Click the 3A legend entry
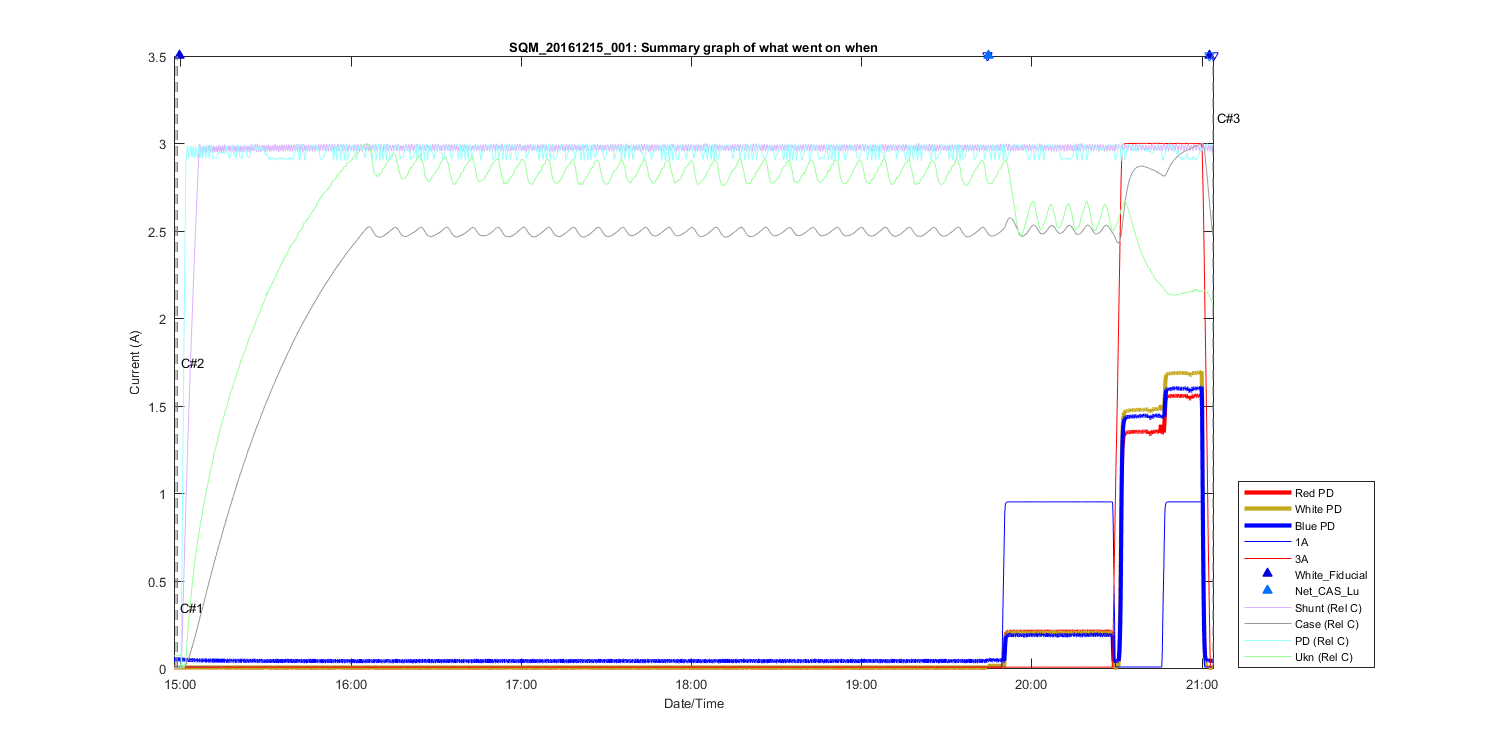1500x750 pixels. pyautogui.click(x=1301, y=558)
